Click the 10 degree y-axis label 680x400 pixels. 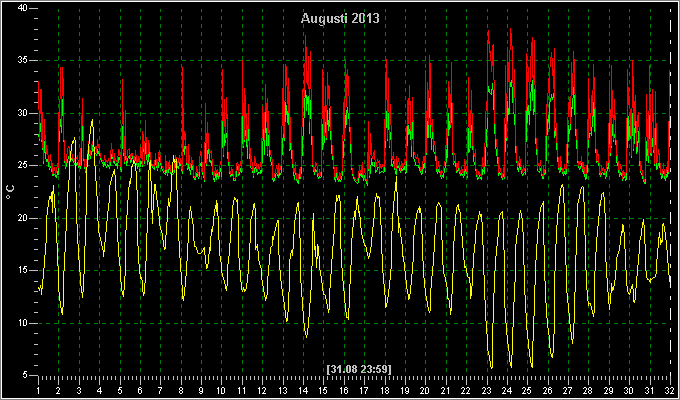(23, 323)
